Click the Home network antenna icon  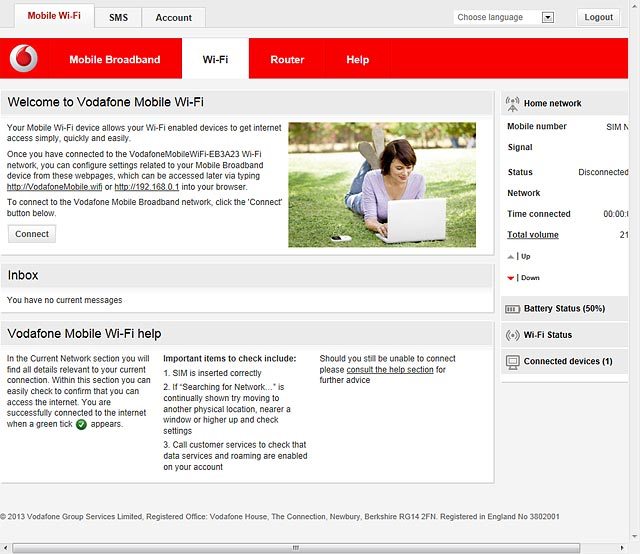click(512, 104)
